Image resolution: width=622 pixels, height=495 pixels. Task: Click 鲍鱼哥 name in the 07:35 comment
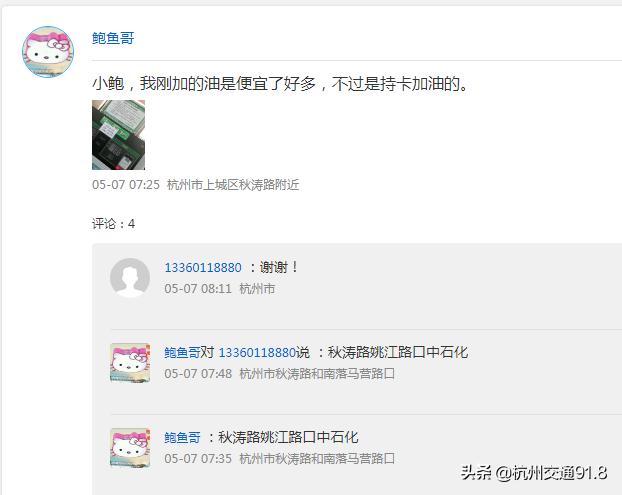click(182, 437)
